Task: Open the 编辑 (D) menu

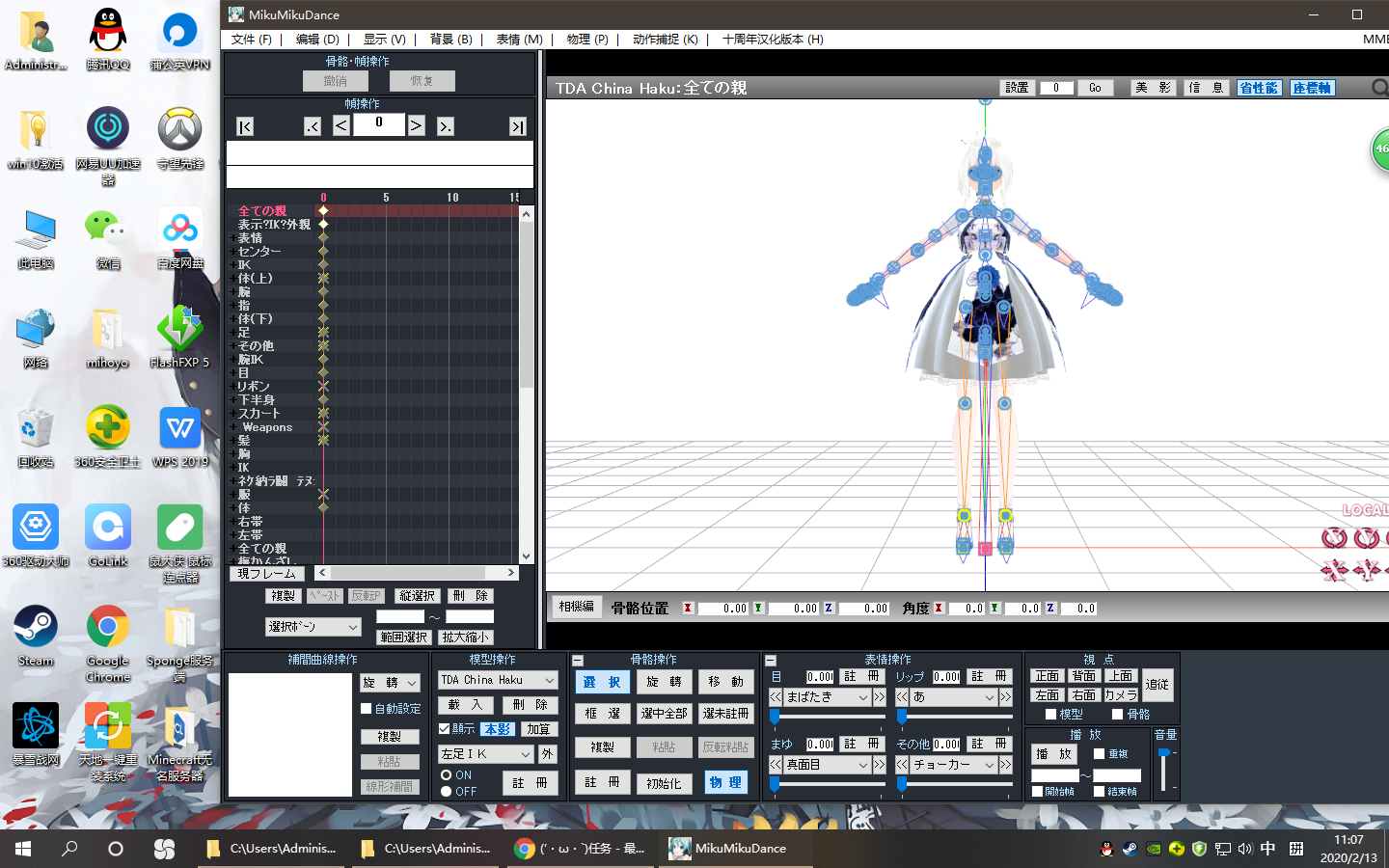Action: coord(317,40)
